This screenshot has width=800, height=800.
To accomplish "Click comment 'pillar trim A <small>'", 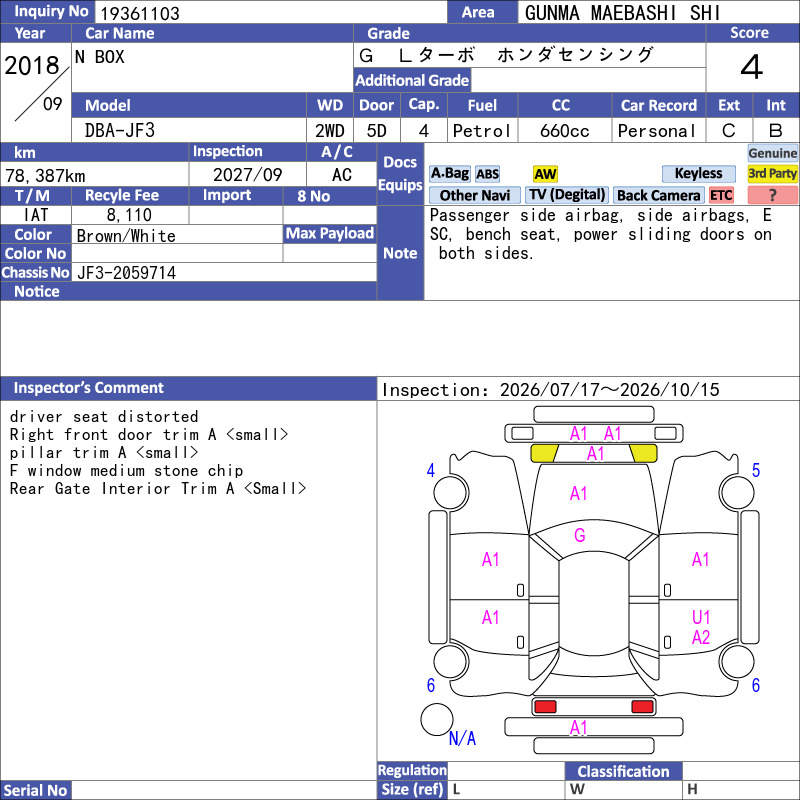I will click(x=104, y=452).
